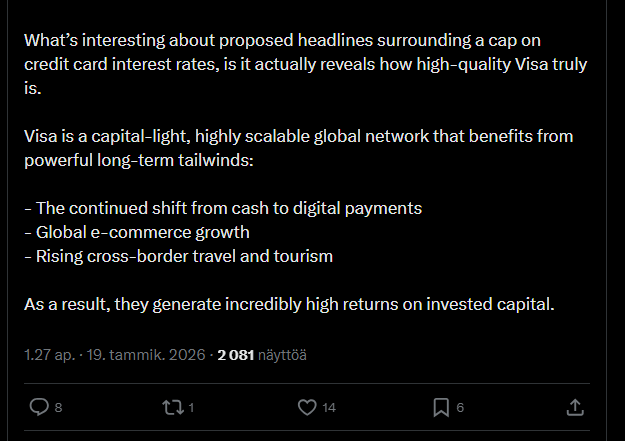Open the 1.27 ap. timestamp link
This screenshot has height=441, width=625.
pyautogui.click(x=49, y=355)
